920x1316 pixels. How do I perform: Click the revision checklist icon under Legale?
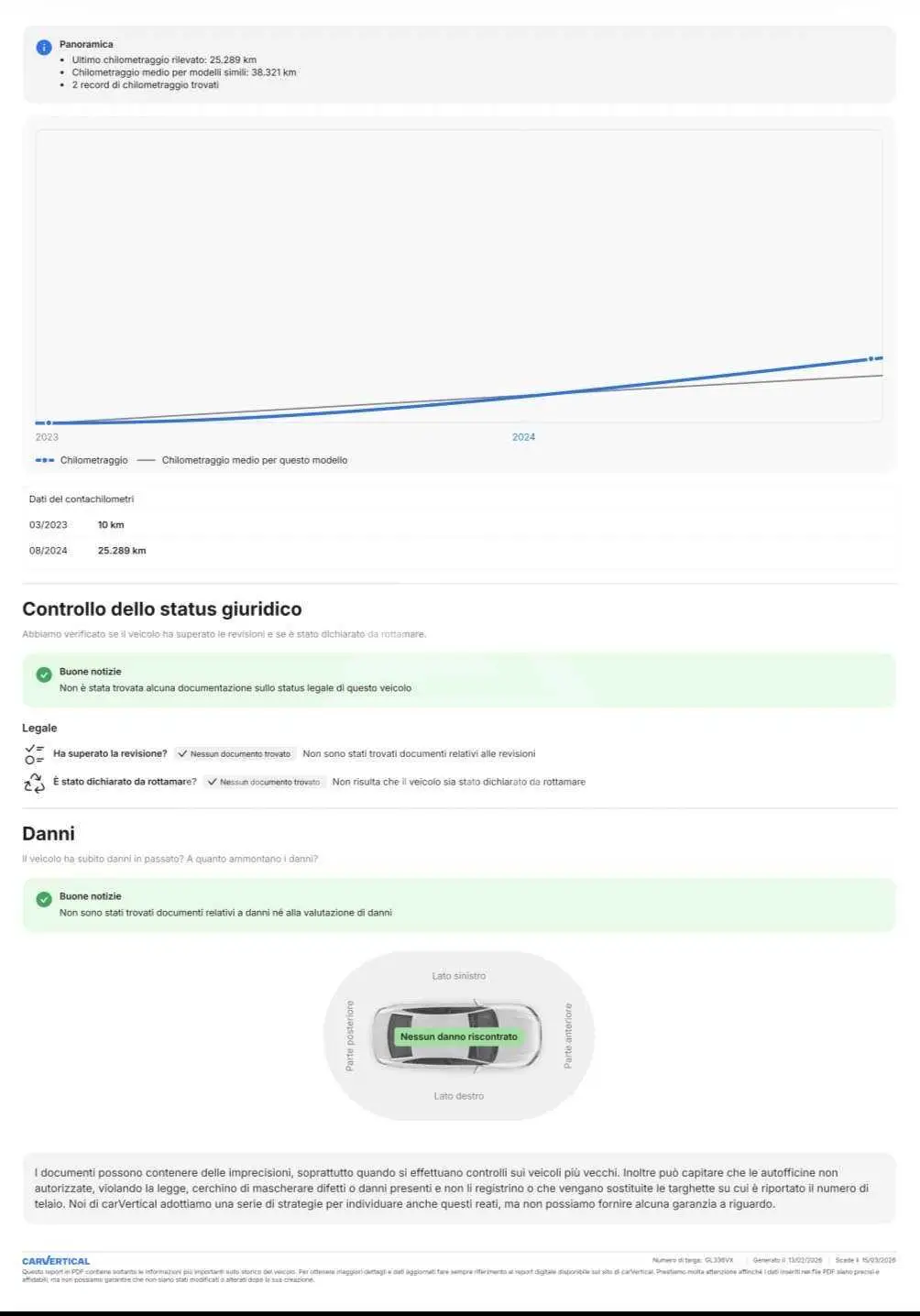tap(34, 754)
